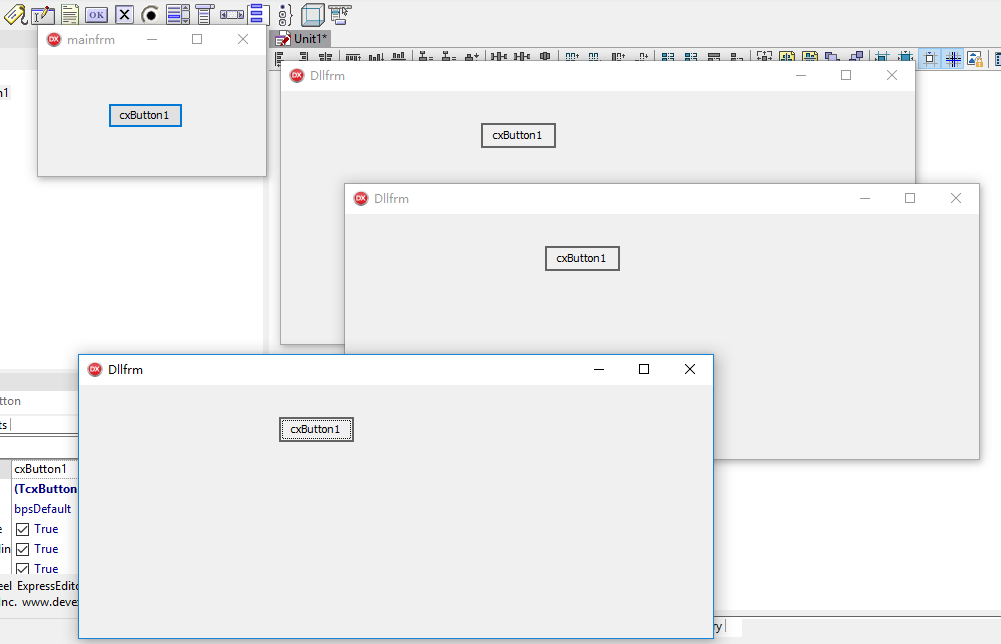Select the Panel component cube icon
Screen dimensions: 1001x644
[x=312, y=14]
